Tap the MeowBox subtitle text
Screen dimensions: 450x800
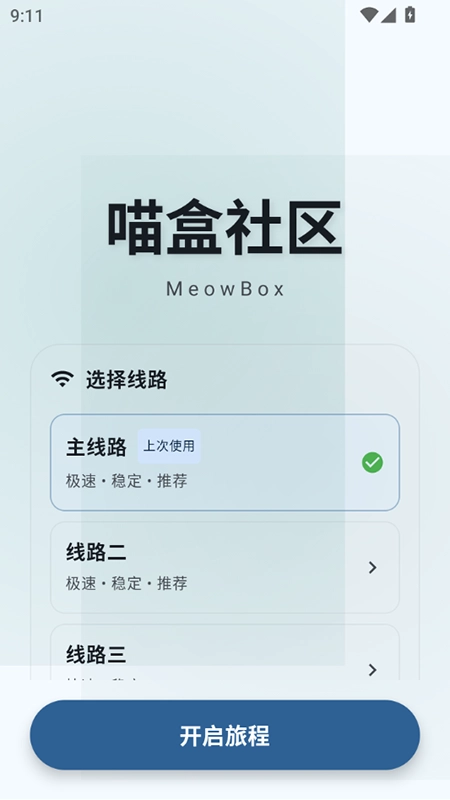click(225, 289)
